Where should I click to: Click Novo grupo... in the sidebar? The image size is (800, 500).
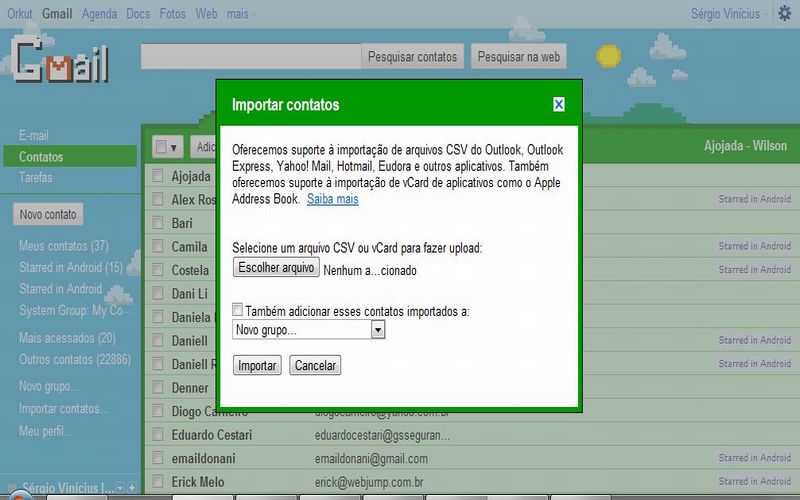(x=49, y=386)
